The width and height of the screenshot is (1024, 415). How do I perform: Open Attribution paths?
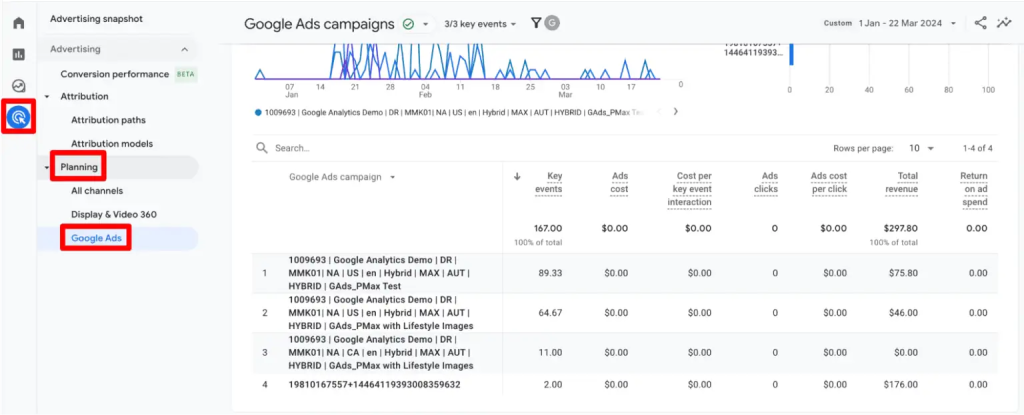(108, 120)
